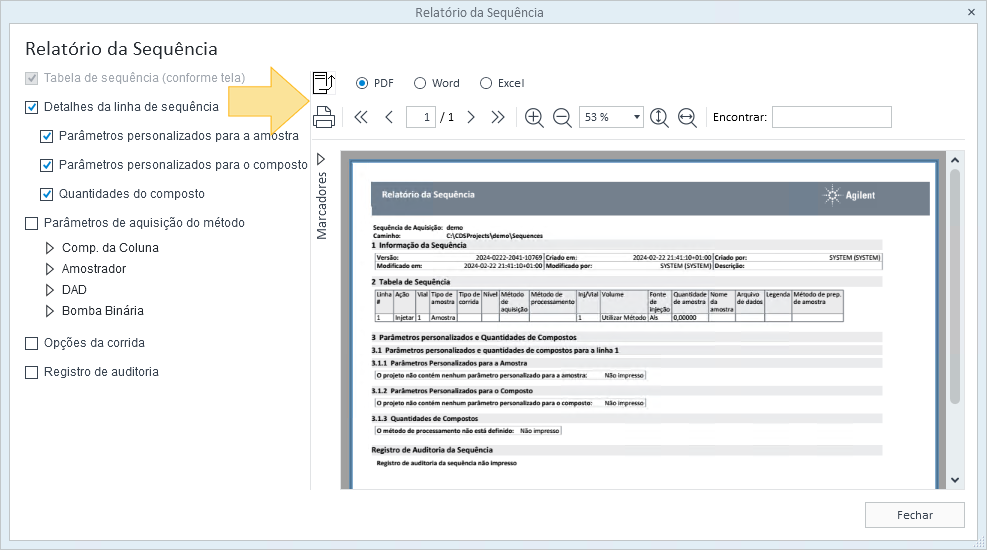
Task: Click the Bomba Binária label
Action: pos(103,311)
